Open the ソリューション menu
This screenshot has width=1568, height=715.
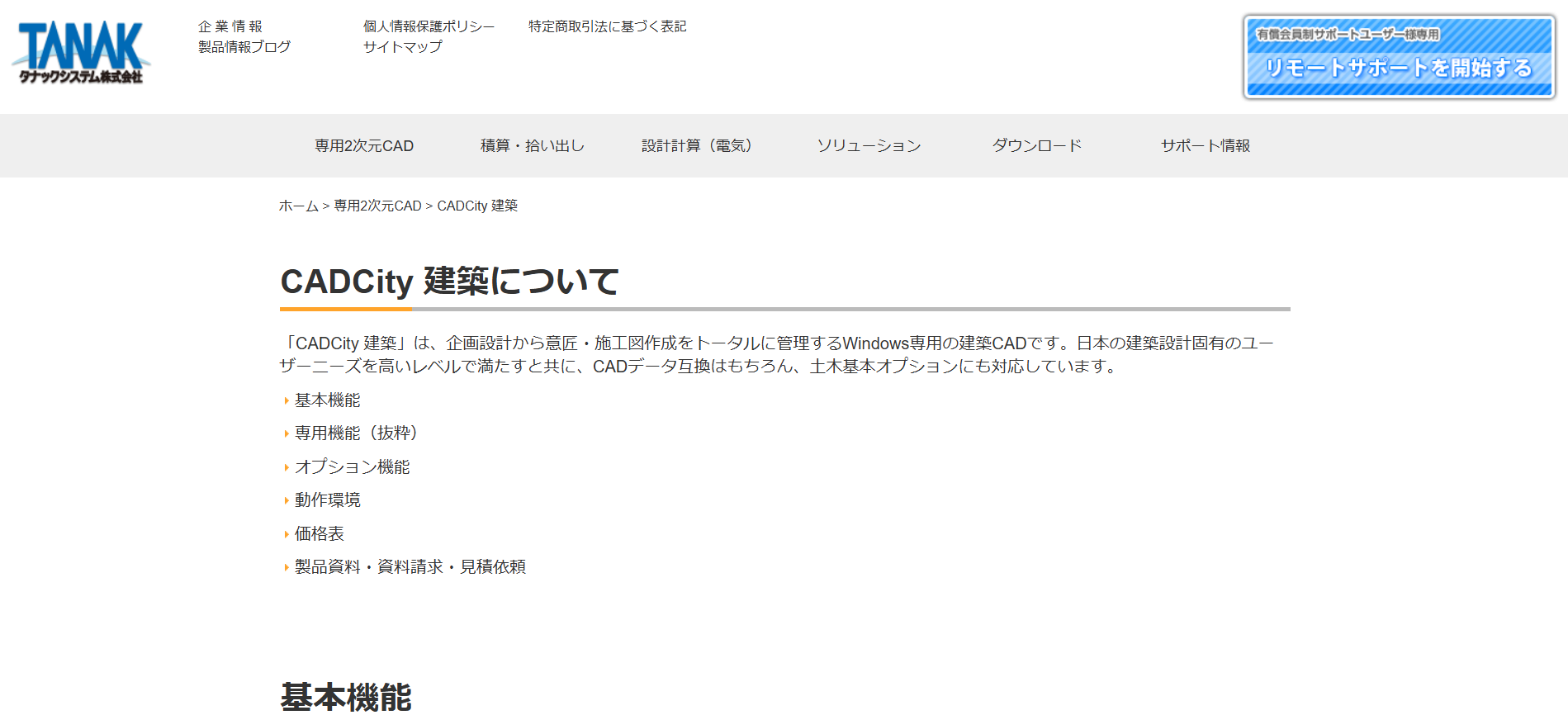869,146
